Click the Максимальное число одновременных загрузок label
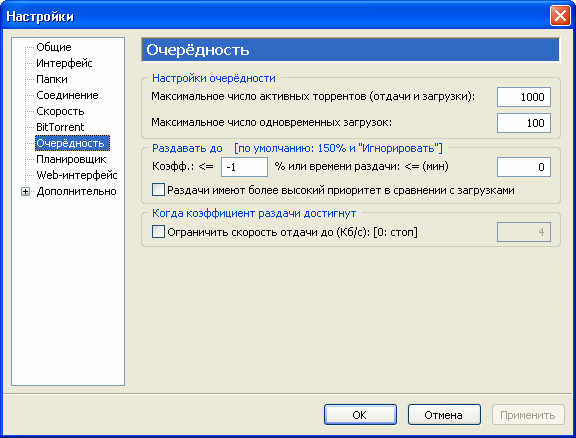The width and height of the screenshot is (576, 438). (x=272, y=122)
